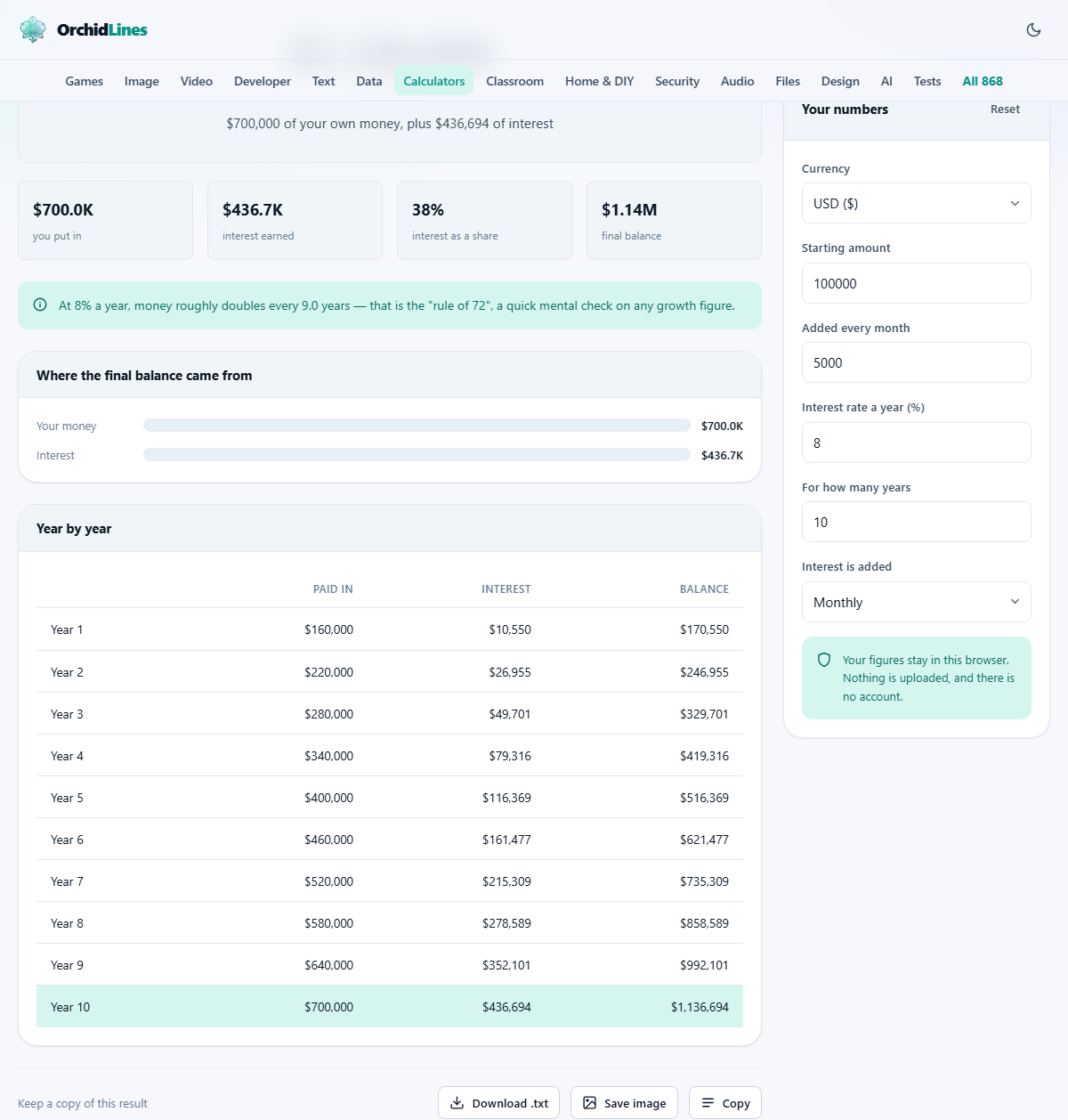
Task: Click the PAID IN column header
Action: (333, 589)
